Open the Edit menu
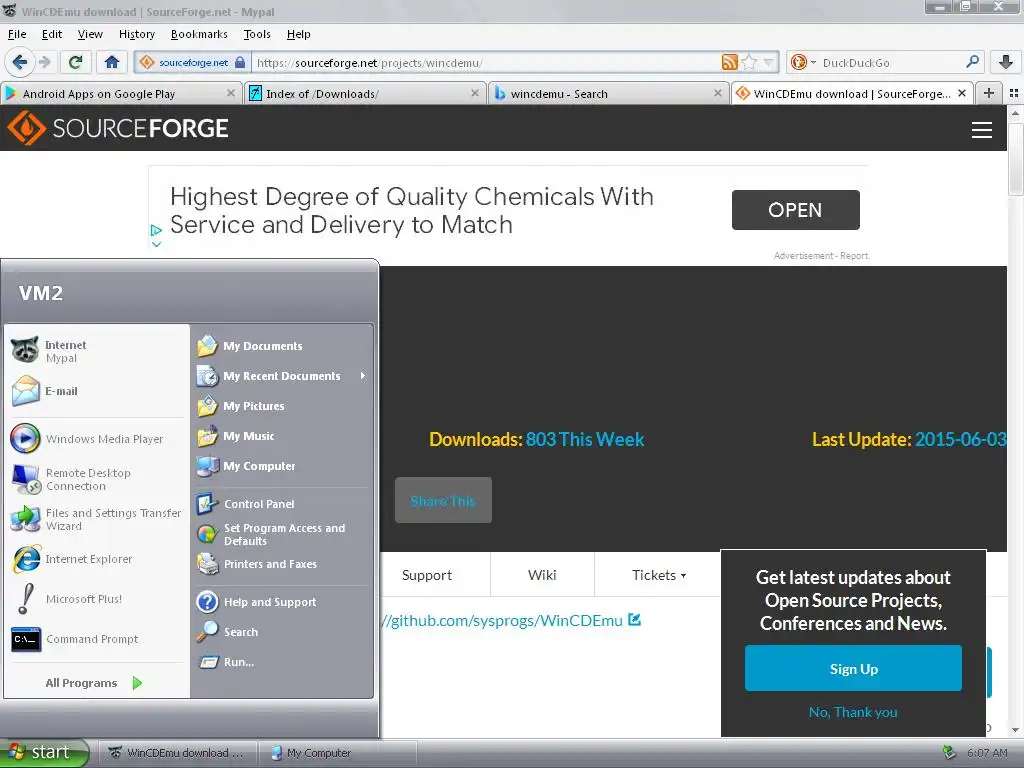This screenshot has width=1024, height=768. (52, 34)
